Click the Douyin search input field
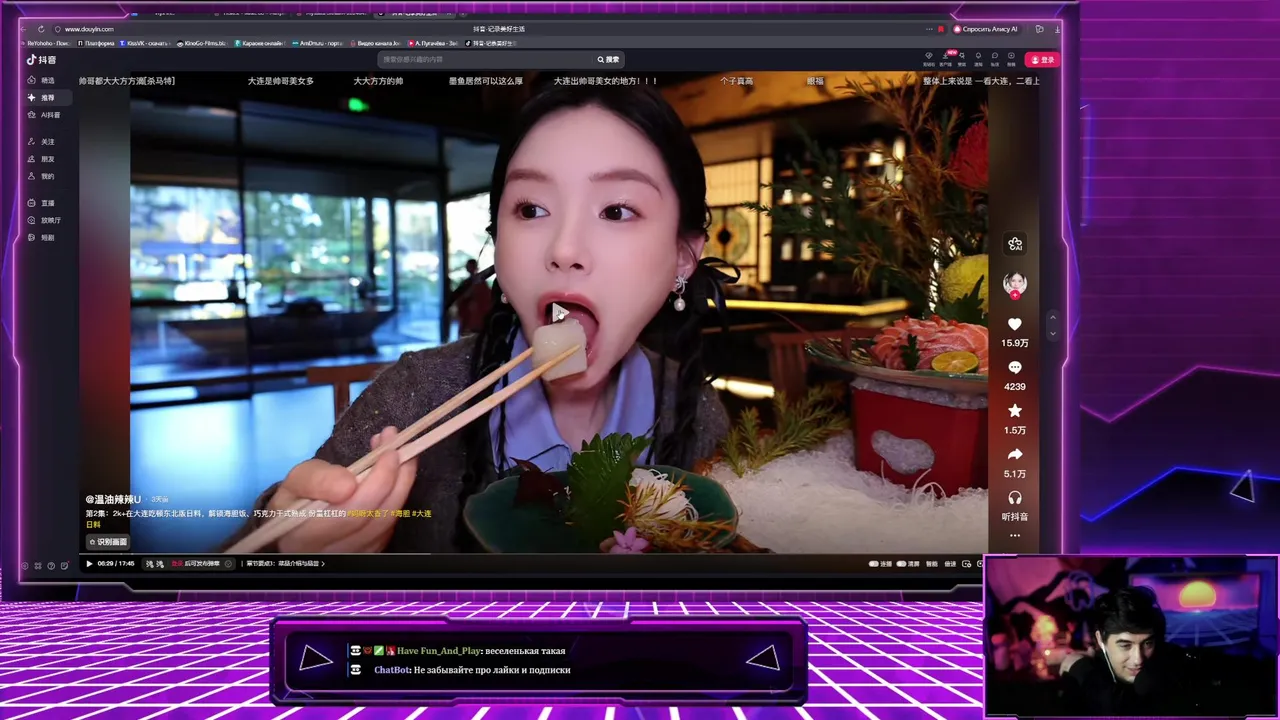The width and height of the screenshot is (1280, 720). pyautogui.click(x=485, y=60)
